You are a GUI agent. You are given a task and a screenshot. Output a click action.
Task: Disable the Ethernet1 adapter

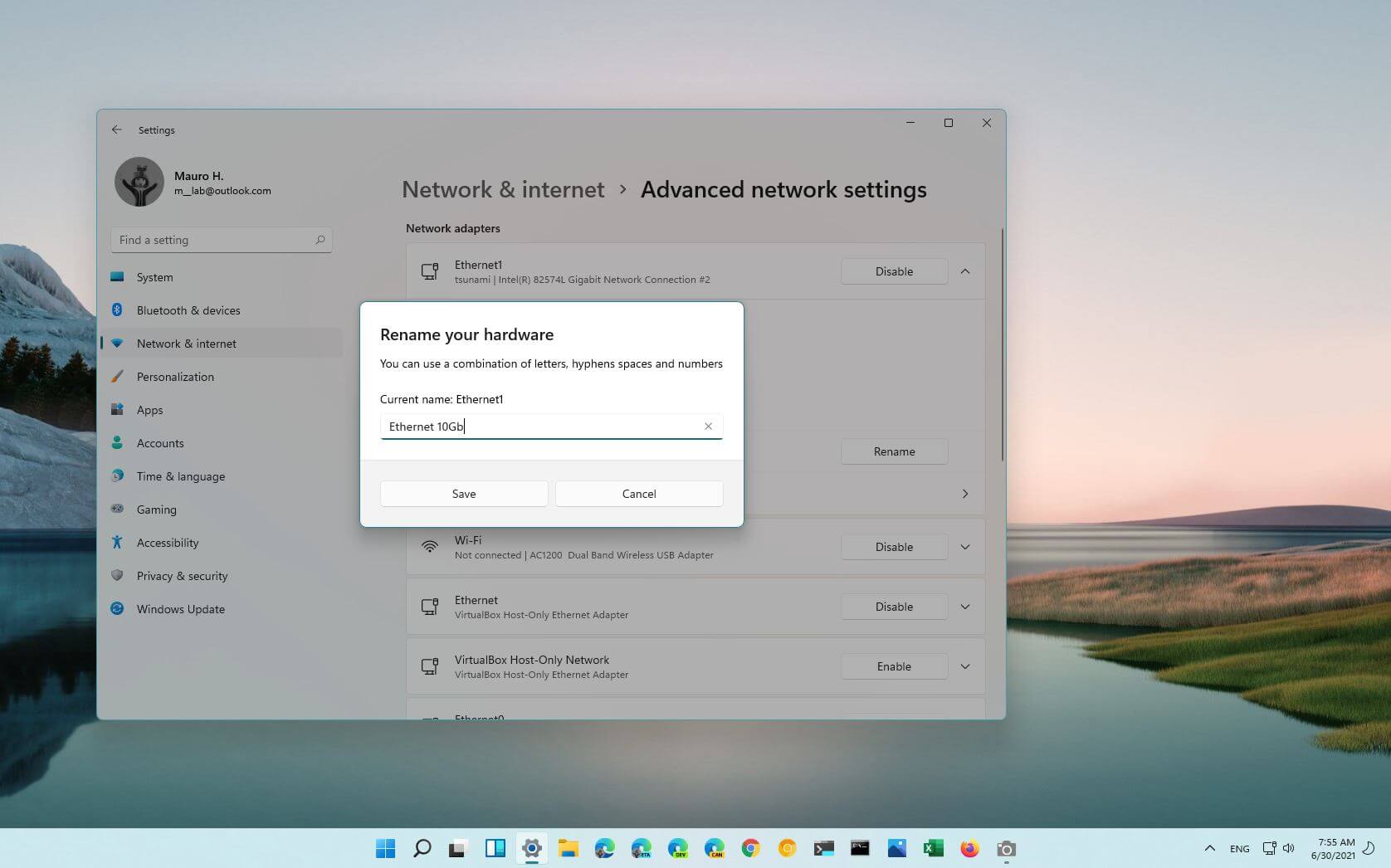pos(894,271)
